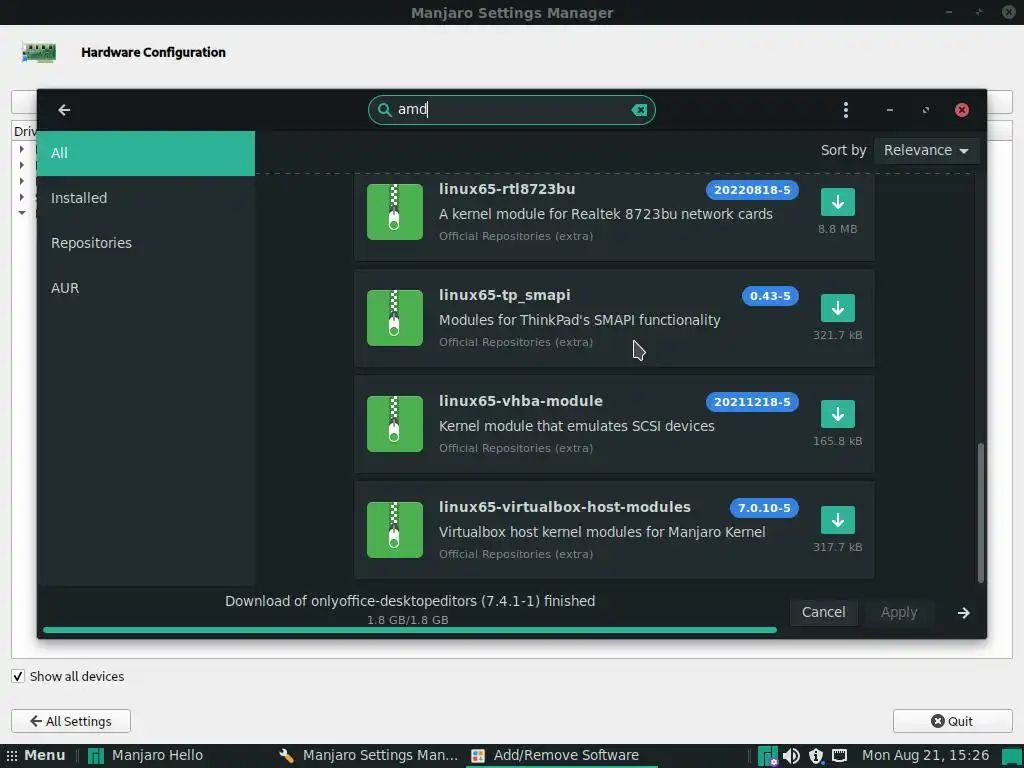Click version badge 0.43-5

tap(770, 296)
